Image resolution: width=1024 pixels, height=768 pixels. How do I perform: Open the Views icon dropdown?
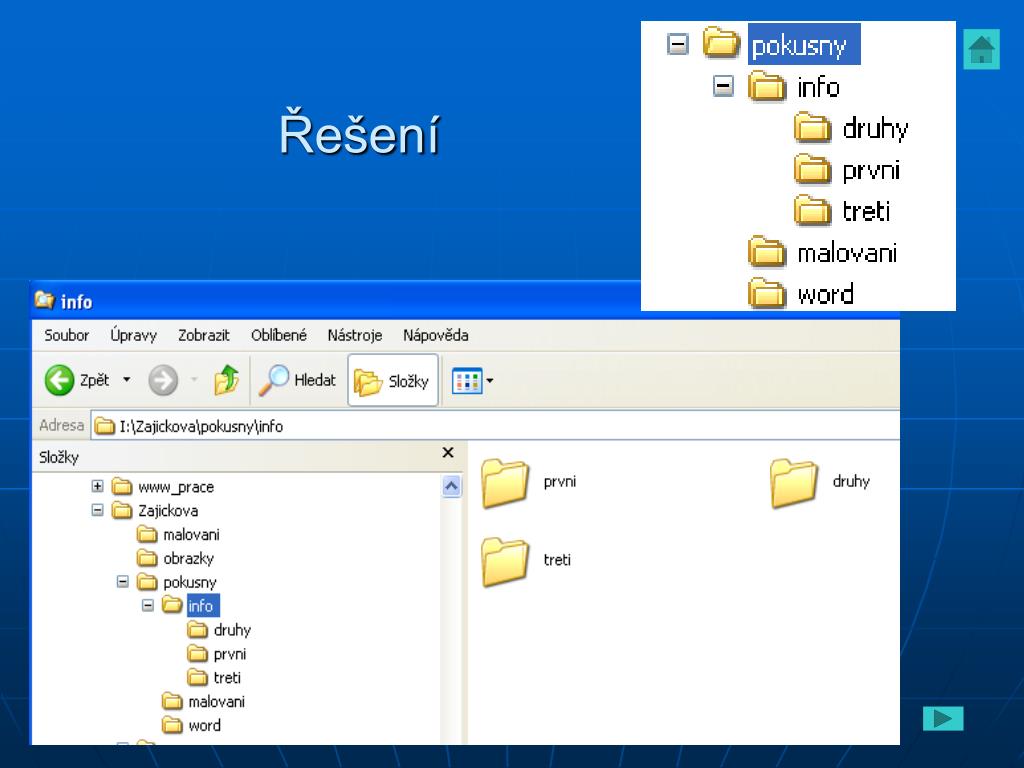click(x=473, y=381)
